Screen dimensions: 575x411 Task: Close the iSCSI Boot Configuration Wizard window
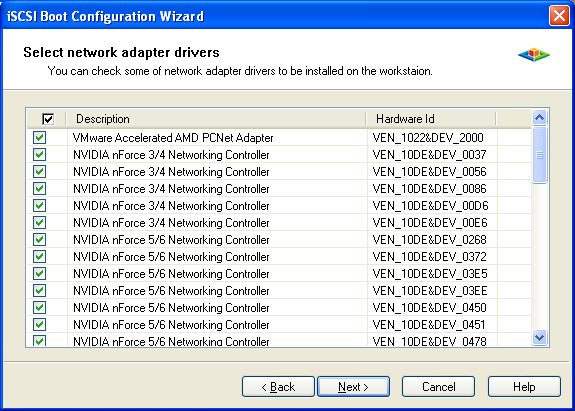click(559, 16)
